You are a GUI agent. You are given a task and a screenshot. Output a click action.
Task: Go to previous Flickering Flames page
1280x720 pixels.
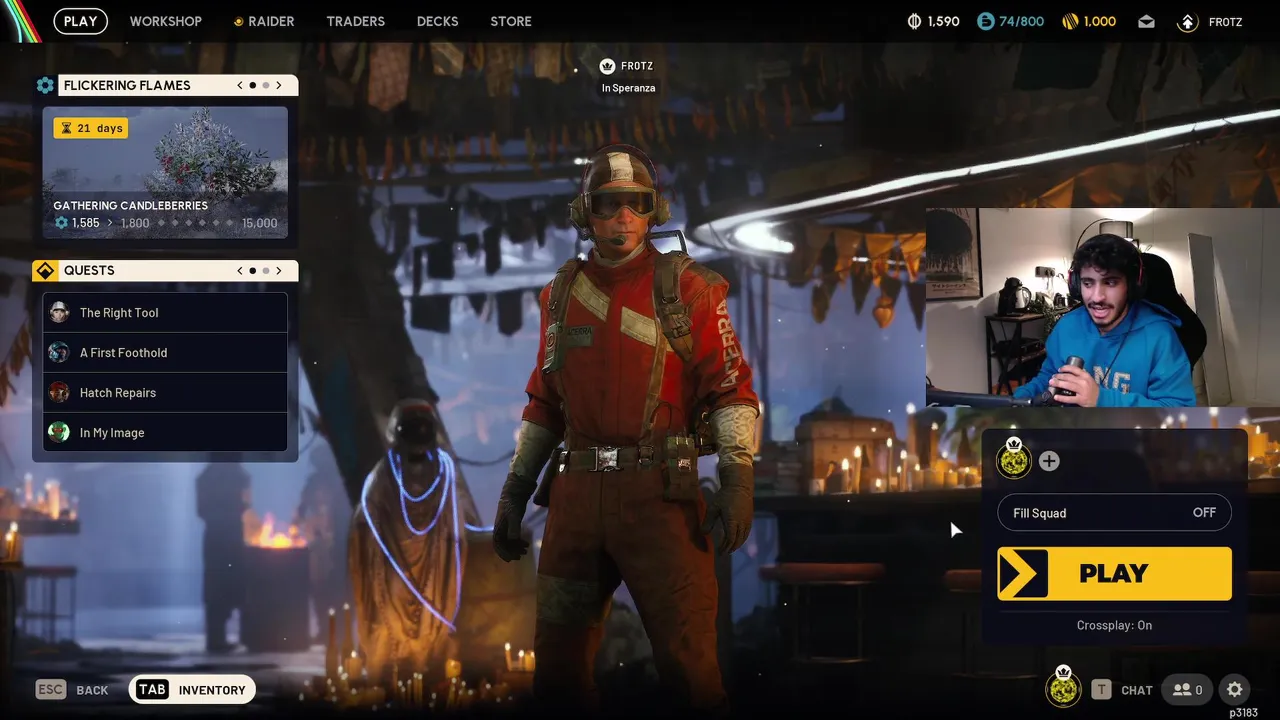tap(240, 85)
